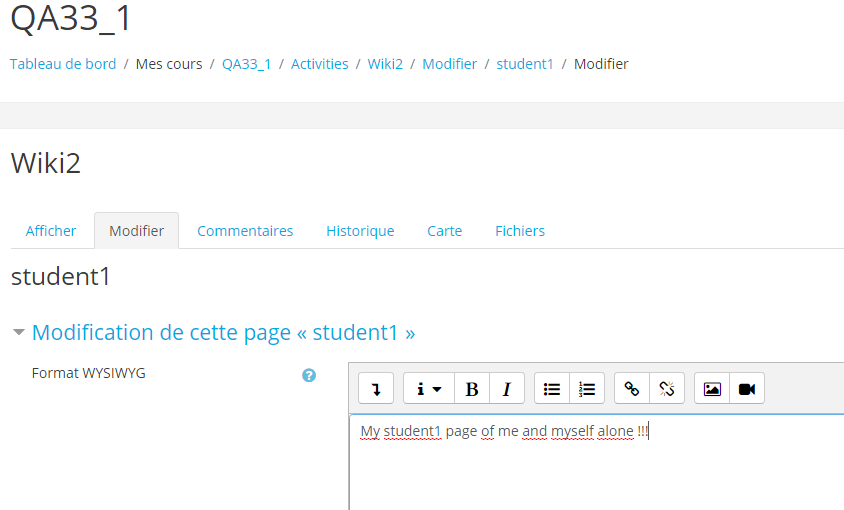The width and height of the screenshot is (844, 510).
Task: Select the Modifier tab
Action: (136, 231)
